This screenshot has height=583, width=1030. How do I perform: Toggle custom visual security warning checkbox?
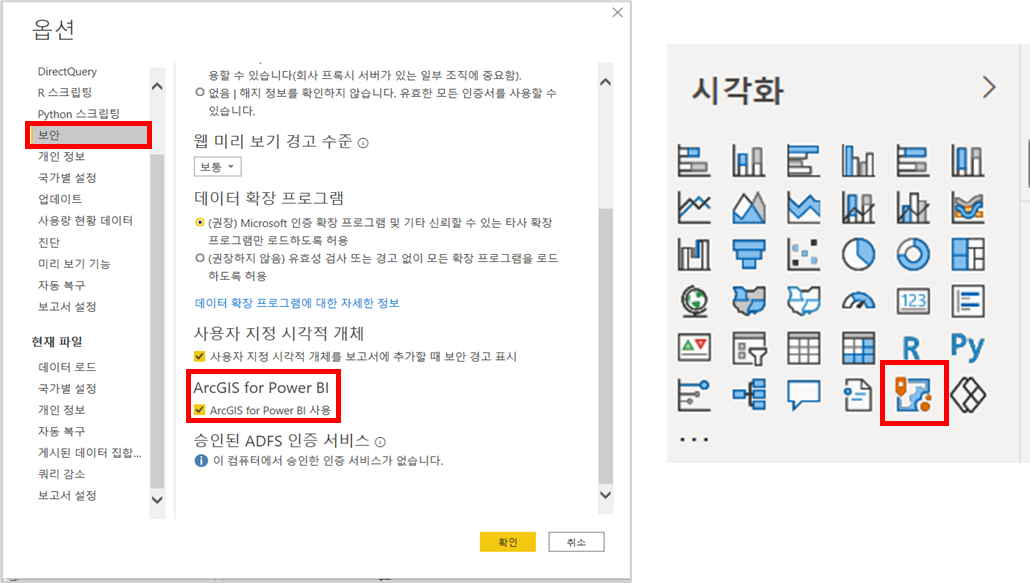(x=200, y=356)
